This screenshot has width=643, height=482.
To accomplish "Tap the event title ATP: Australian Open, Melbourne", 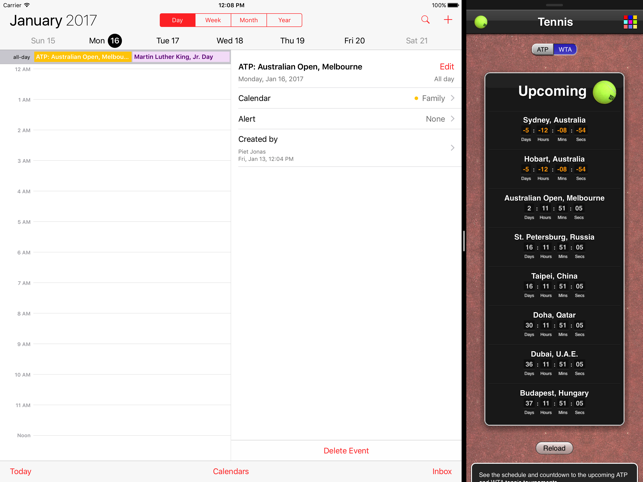I will point(300,67).
